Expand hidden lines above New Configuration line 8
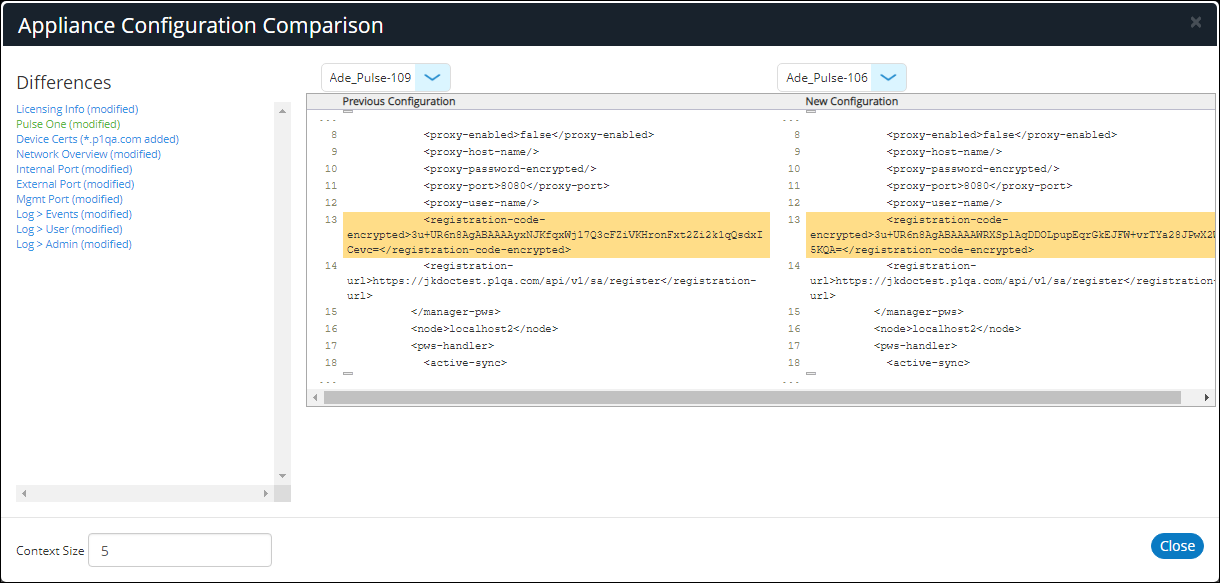 (x=811, y=111)
